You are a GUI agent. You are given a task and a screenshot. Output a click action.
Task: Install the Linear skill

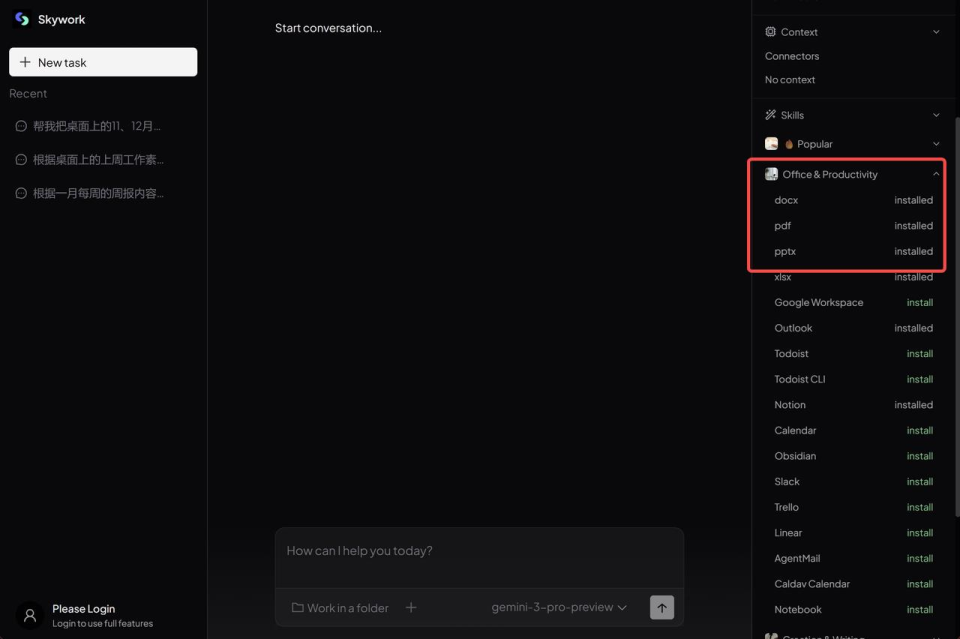tap(920, 533)
